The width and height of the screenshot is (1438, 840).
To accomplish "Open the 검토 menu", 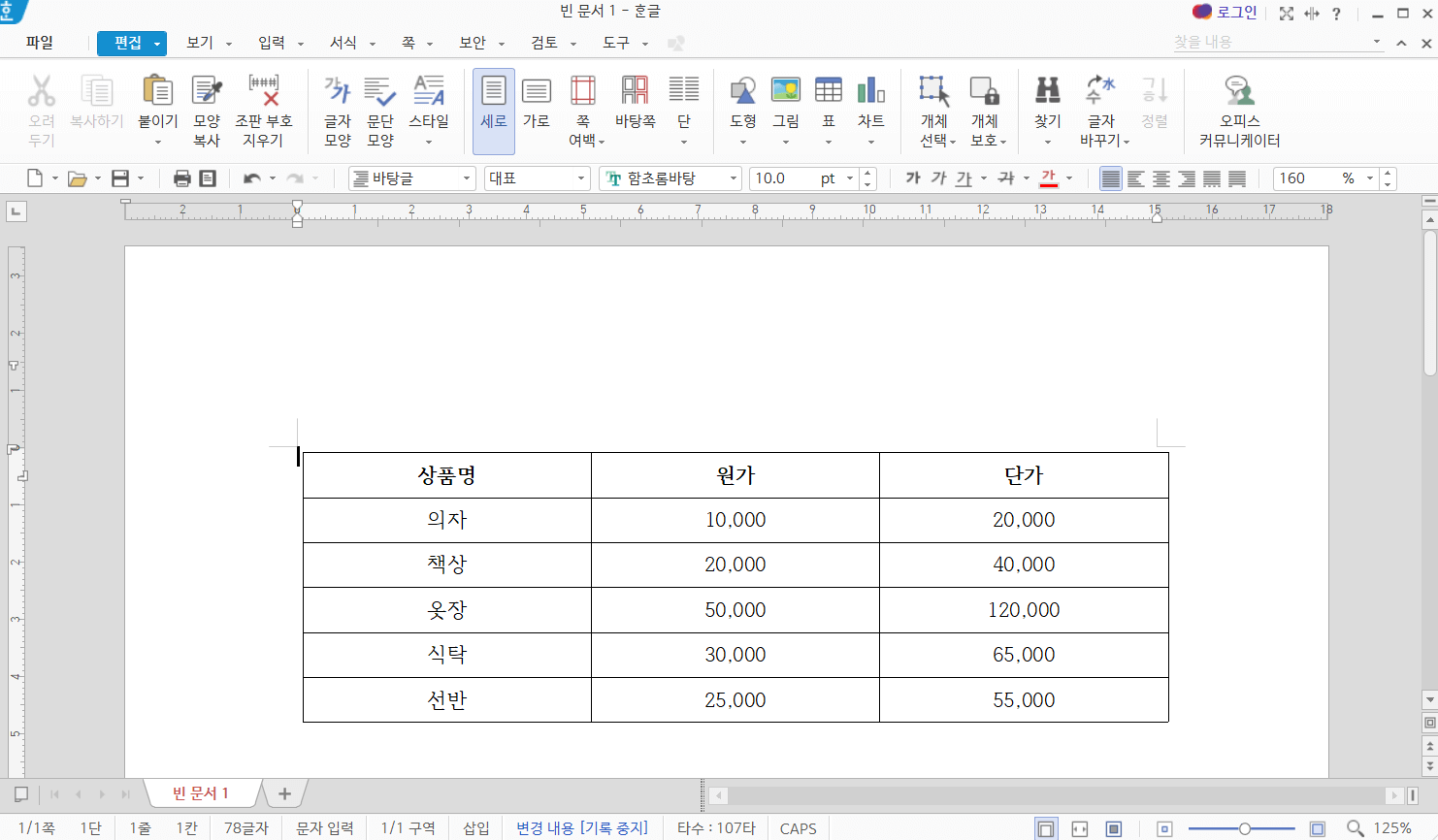I will [544, 43].
